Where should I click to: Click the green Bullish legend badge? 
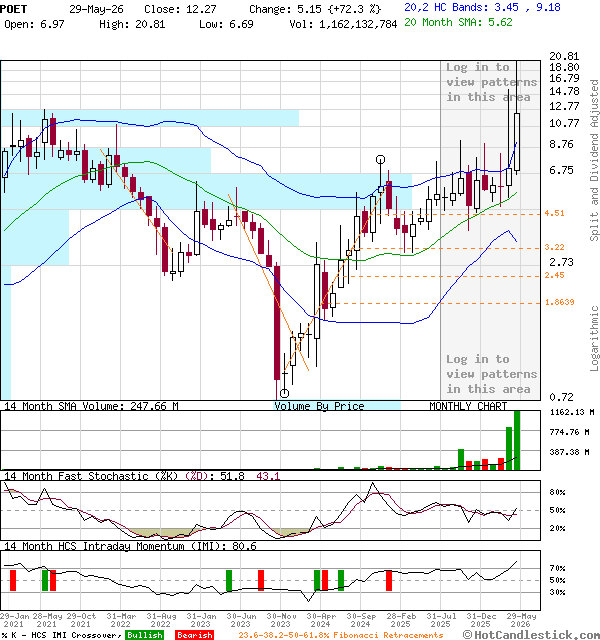(x=144, y=635)
